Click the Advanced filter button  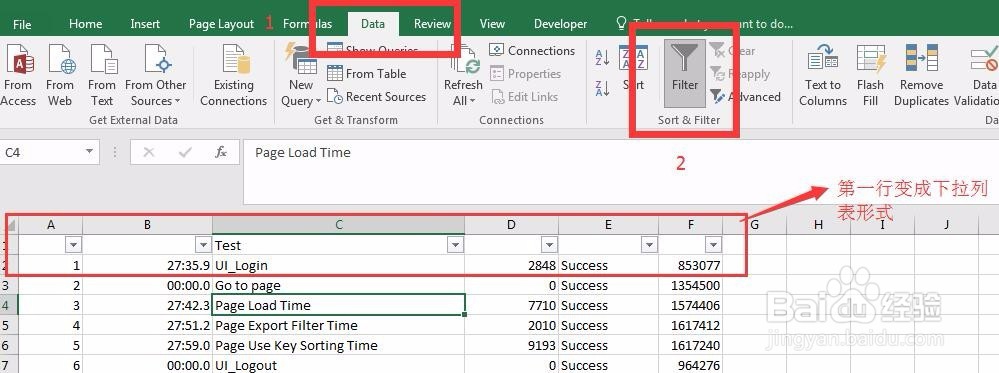pyautogui.click(x=745, y=97)
